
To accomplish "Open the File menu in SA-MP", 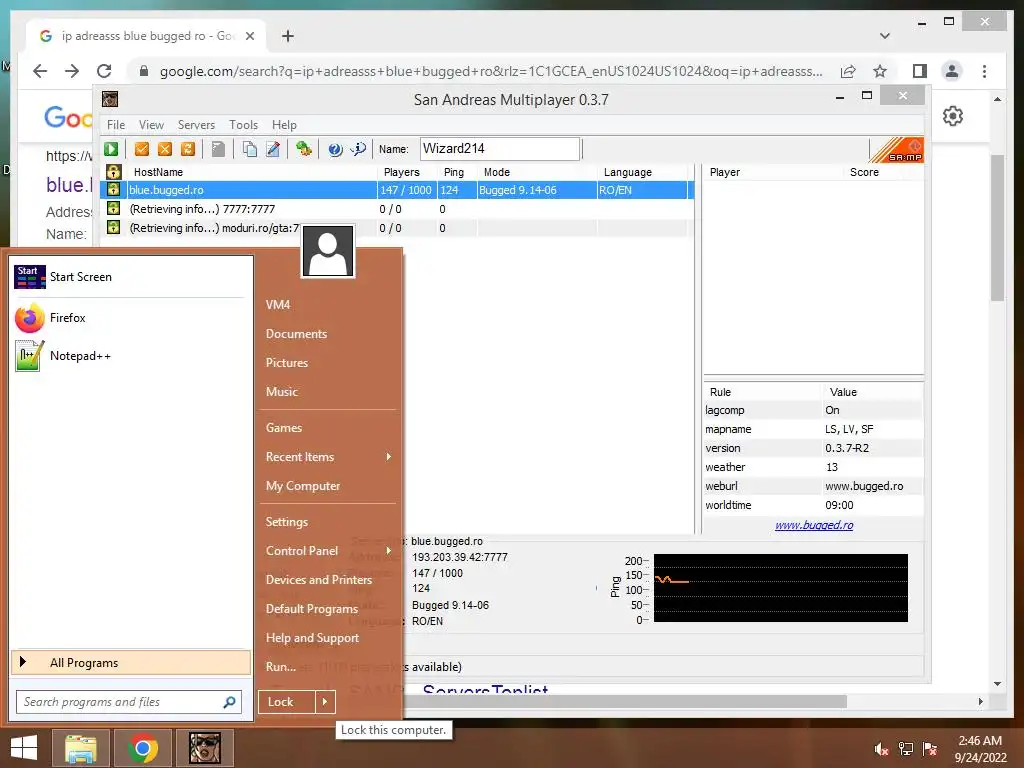I will click(x=116, y=124).
